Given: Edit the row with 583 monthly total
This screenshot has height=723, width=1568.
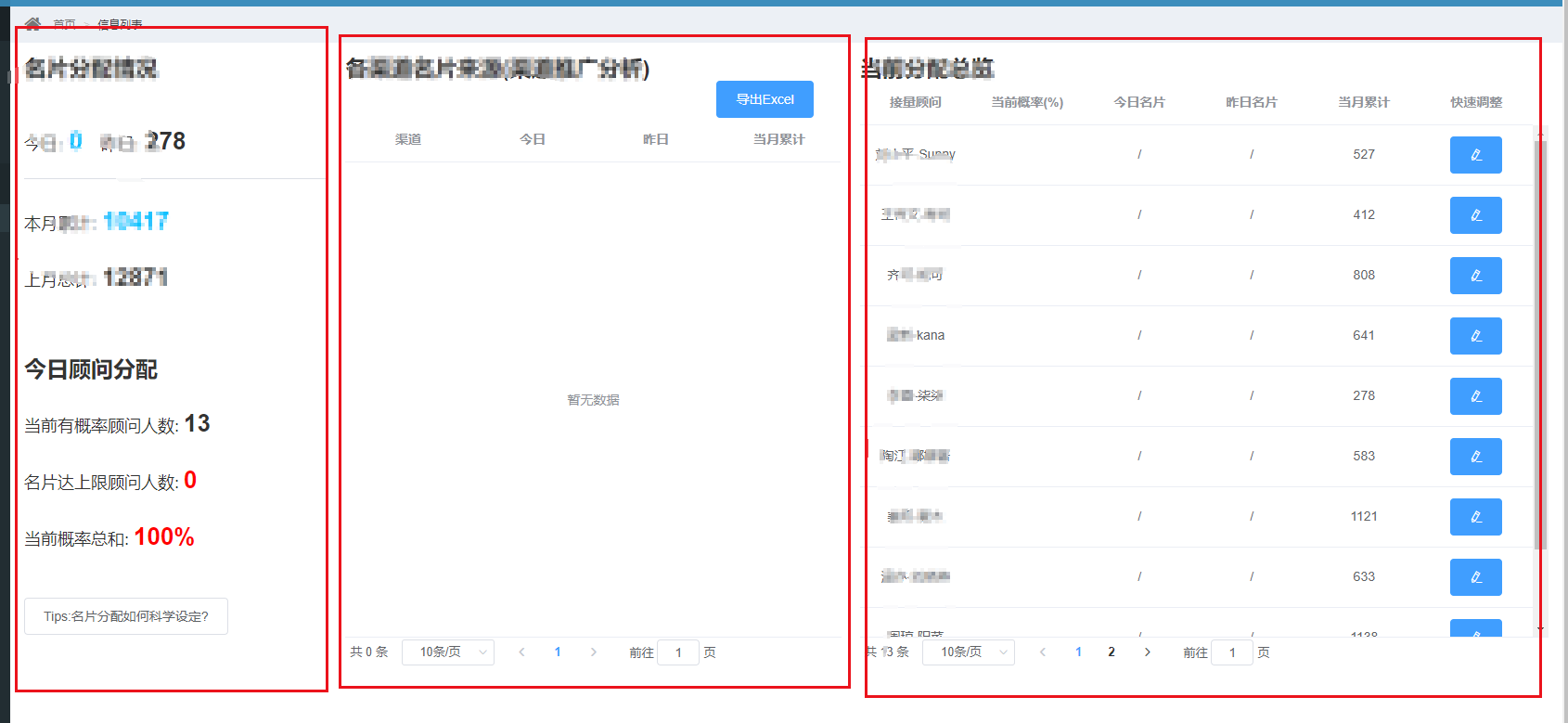Looking at the screenshot, I should click(x=1475, y=457).
